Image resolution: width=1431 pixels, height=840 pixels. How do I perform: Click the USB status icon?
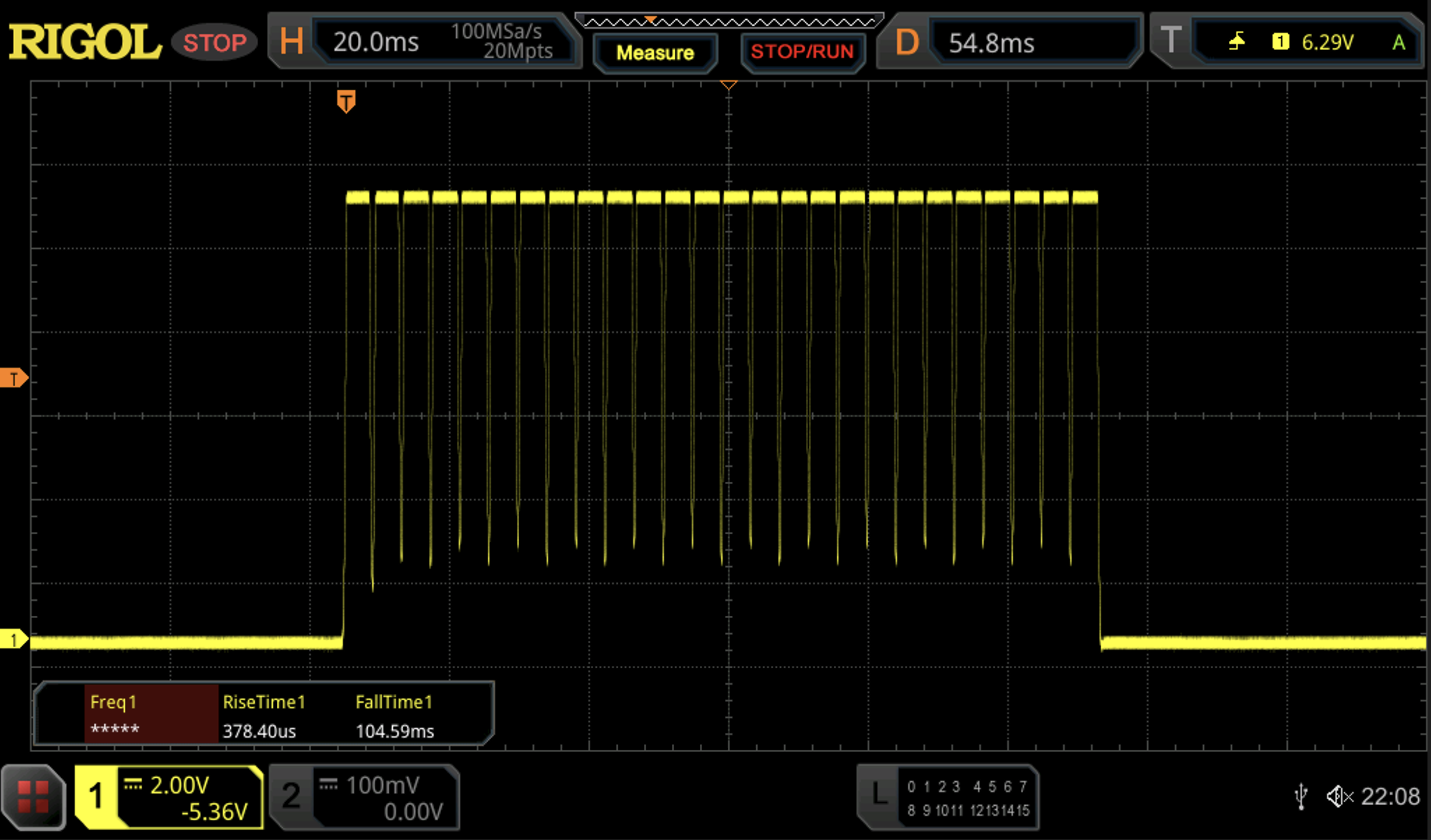1301,796
